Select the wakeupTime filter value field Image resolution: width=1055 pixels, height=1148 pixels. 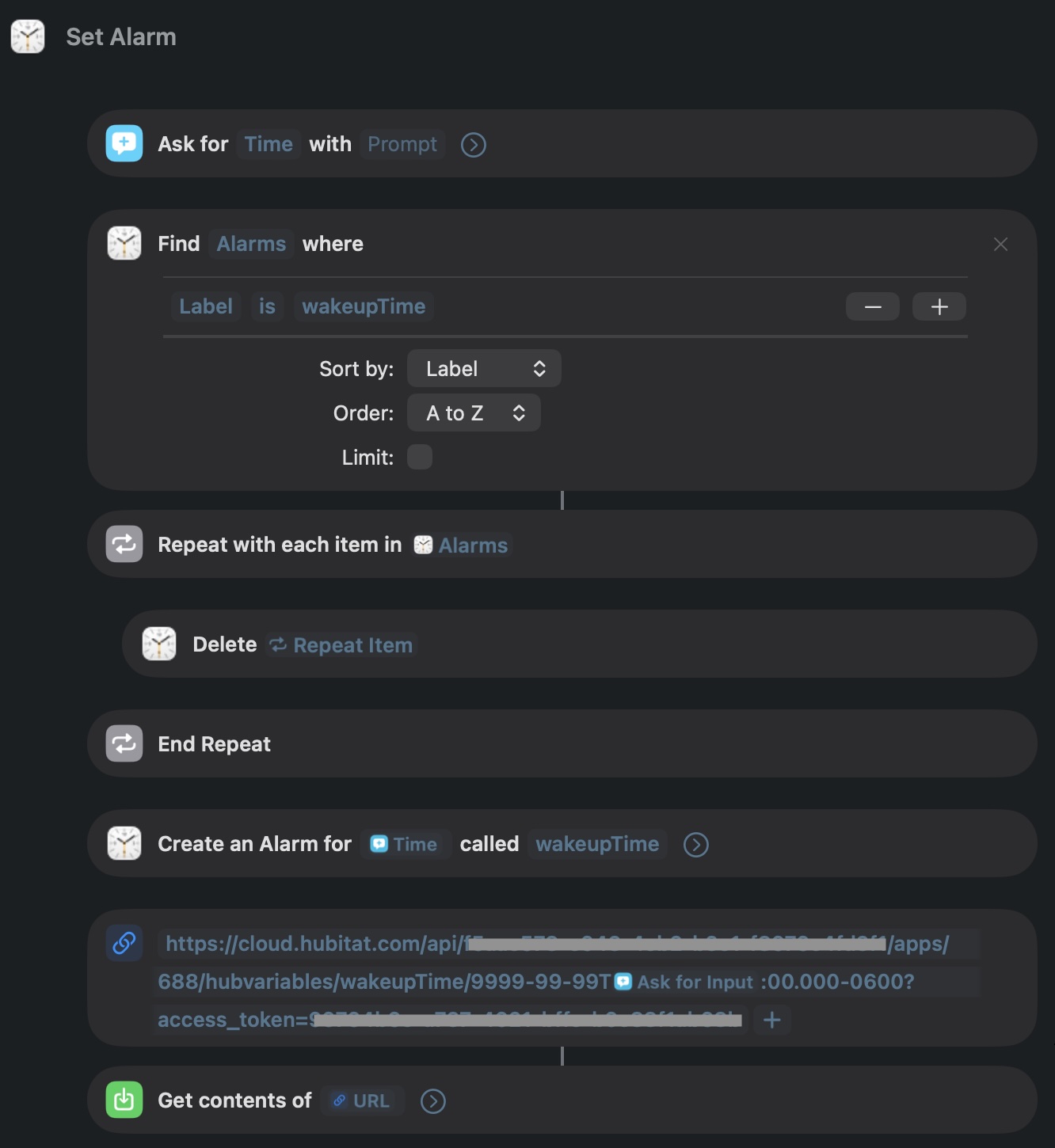pyautogui.click(x=364, y=306)
